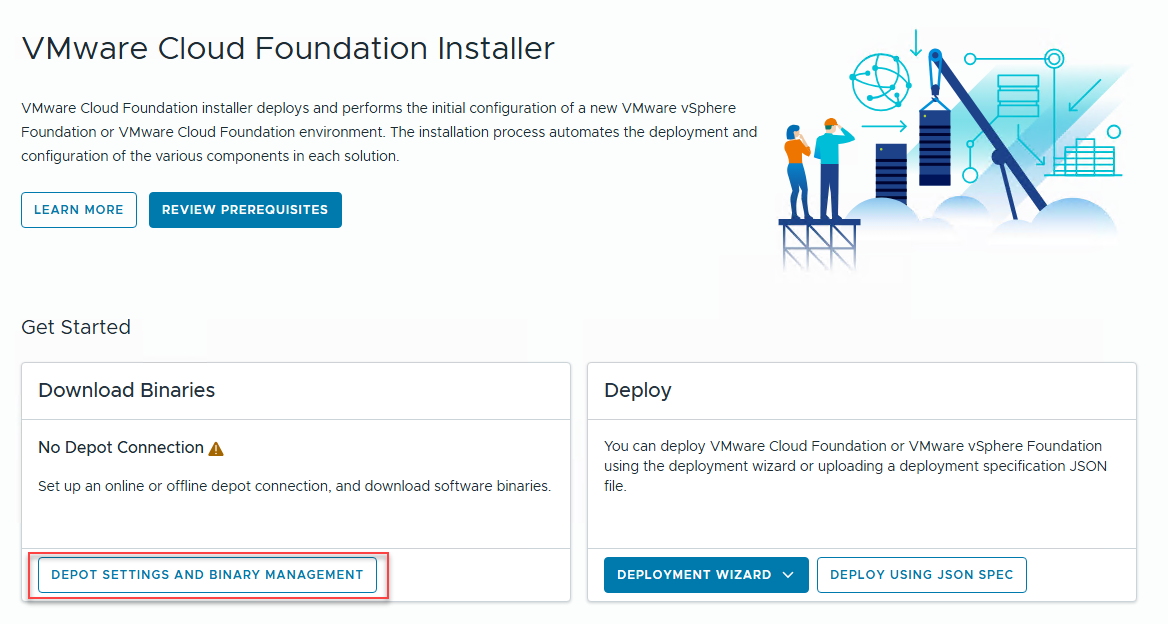
Task: Click the globe network icon in the illustration
Action: tap(881, 83)
